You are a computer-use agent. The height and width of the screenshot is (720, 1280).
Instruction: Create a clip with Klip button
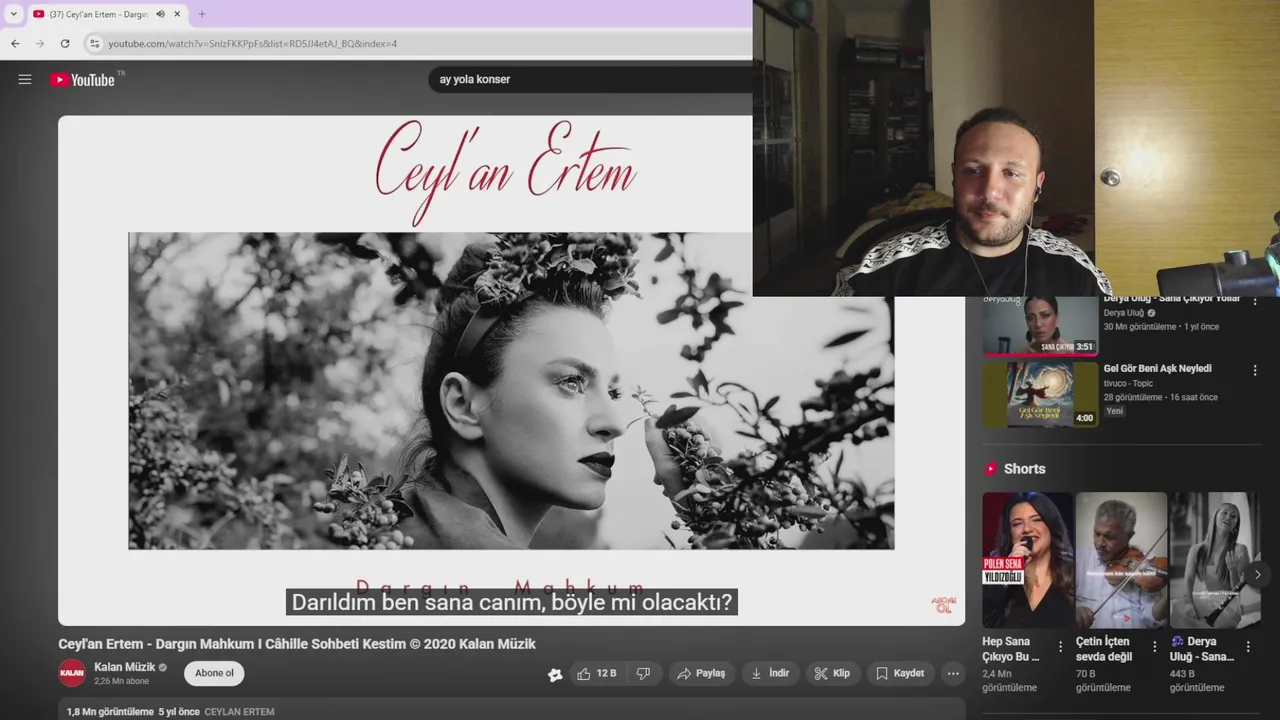pos(832,674)
